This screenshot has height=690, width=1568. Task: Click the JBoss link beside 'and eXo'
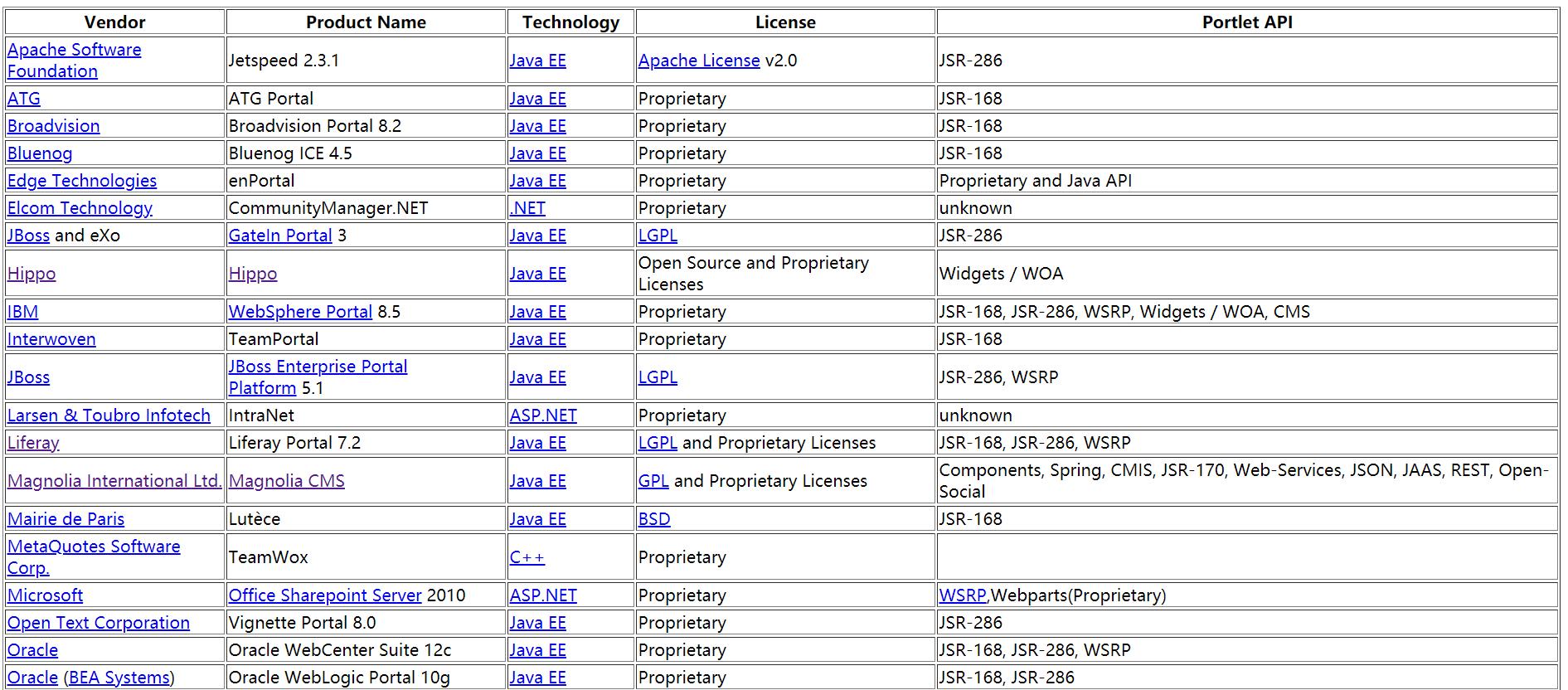tap(28, 236)
